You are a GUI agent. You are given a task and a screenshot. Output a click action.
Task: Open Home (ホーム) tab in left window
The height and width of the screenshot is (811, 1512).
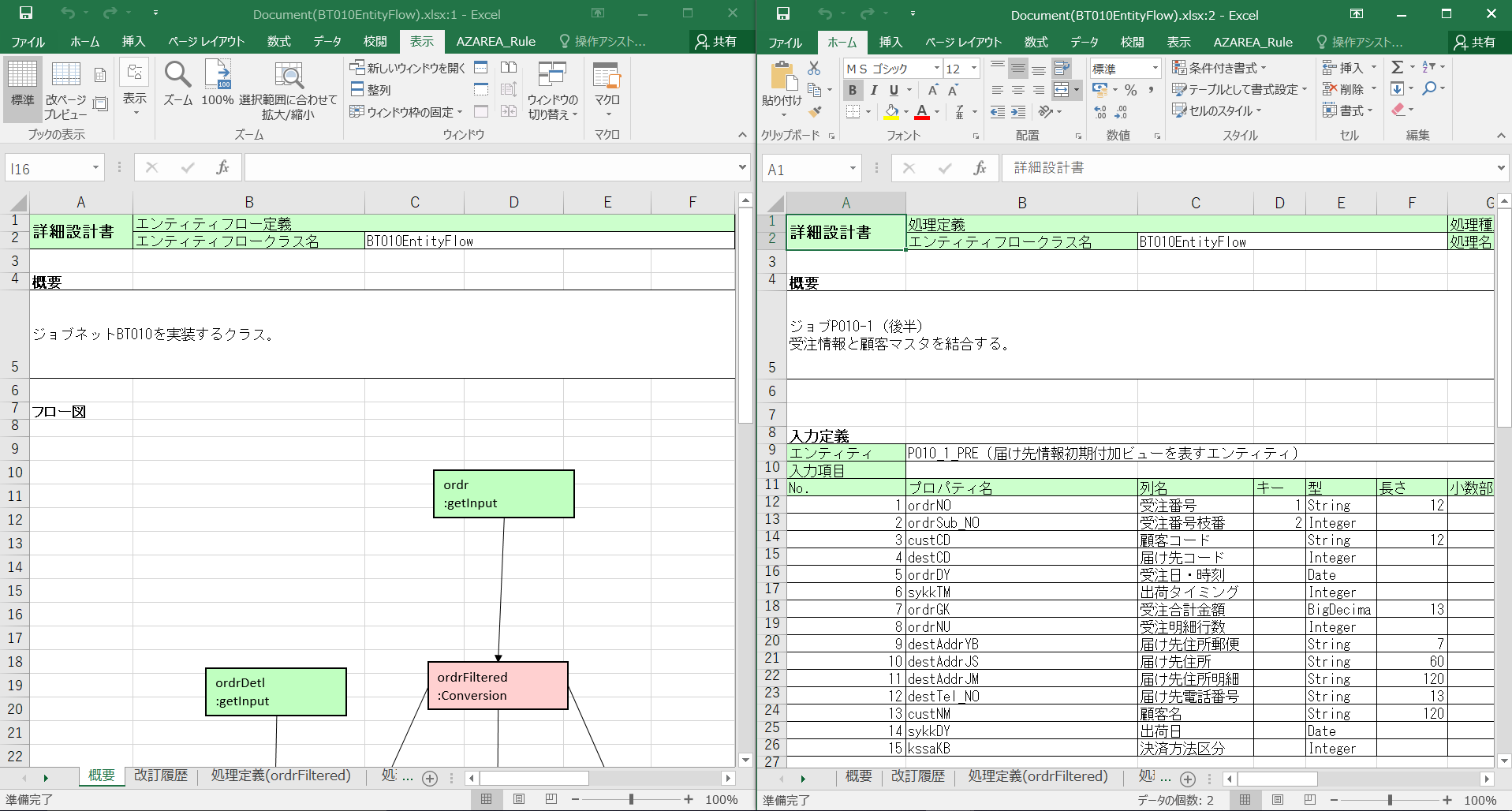click(84, 42)
